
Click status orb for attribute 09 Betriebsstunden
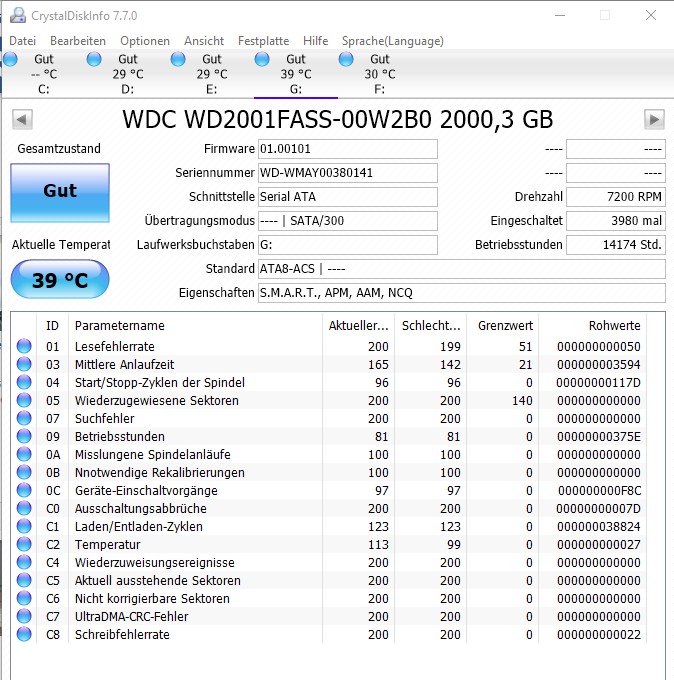pyautogui.click(x=24, y=436)
